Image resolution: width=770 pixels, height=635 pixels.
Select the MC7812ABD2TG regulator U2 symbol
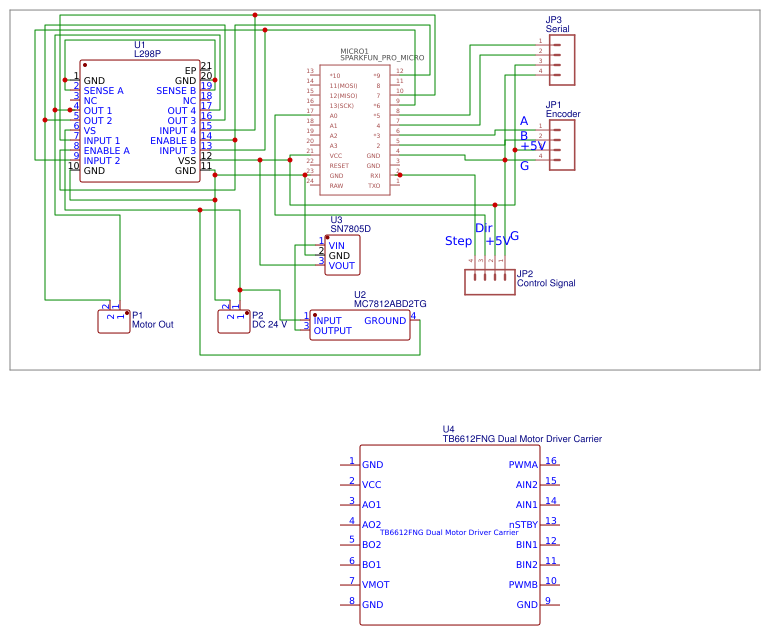click(360, 325)
